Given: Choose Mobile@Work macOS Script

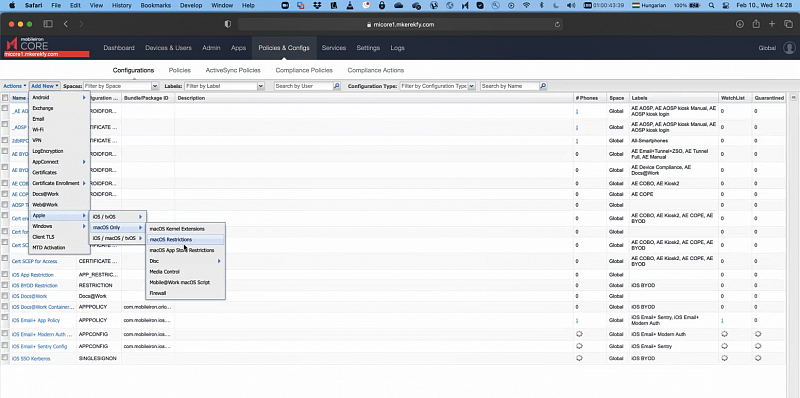Looking at the screenshot, I should click(x=185, y=282).
